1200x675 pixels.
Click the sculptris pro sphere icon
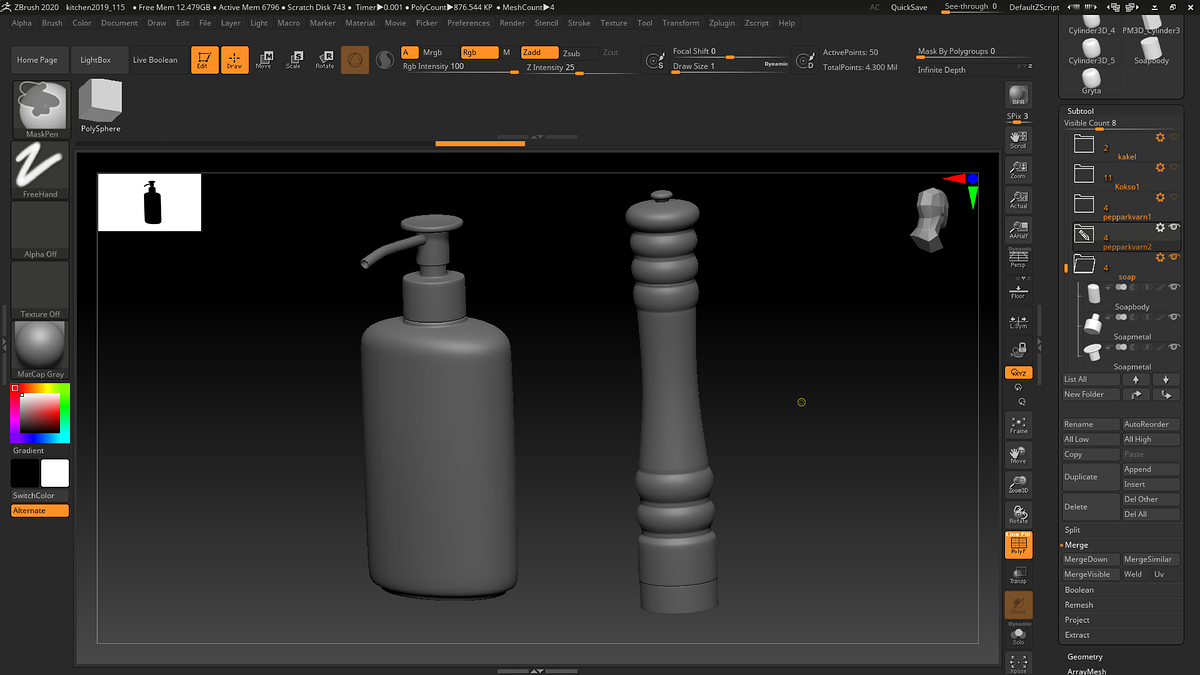384,61
